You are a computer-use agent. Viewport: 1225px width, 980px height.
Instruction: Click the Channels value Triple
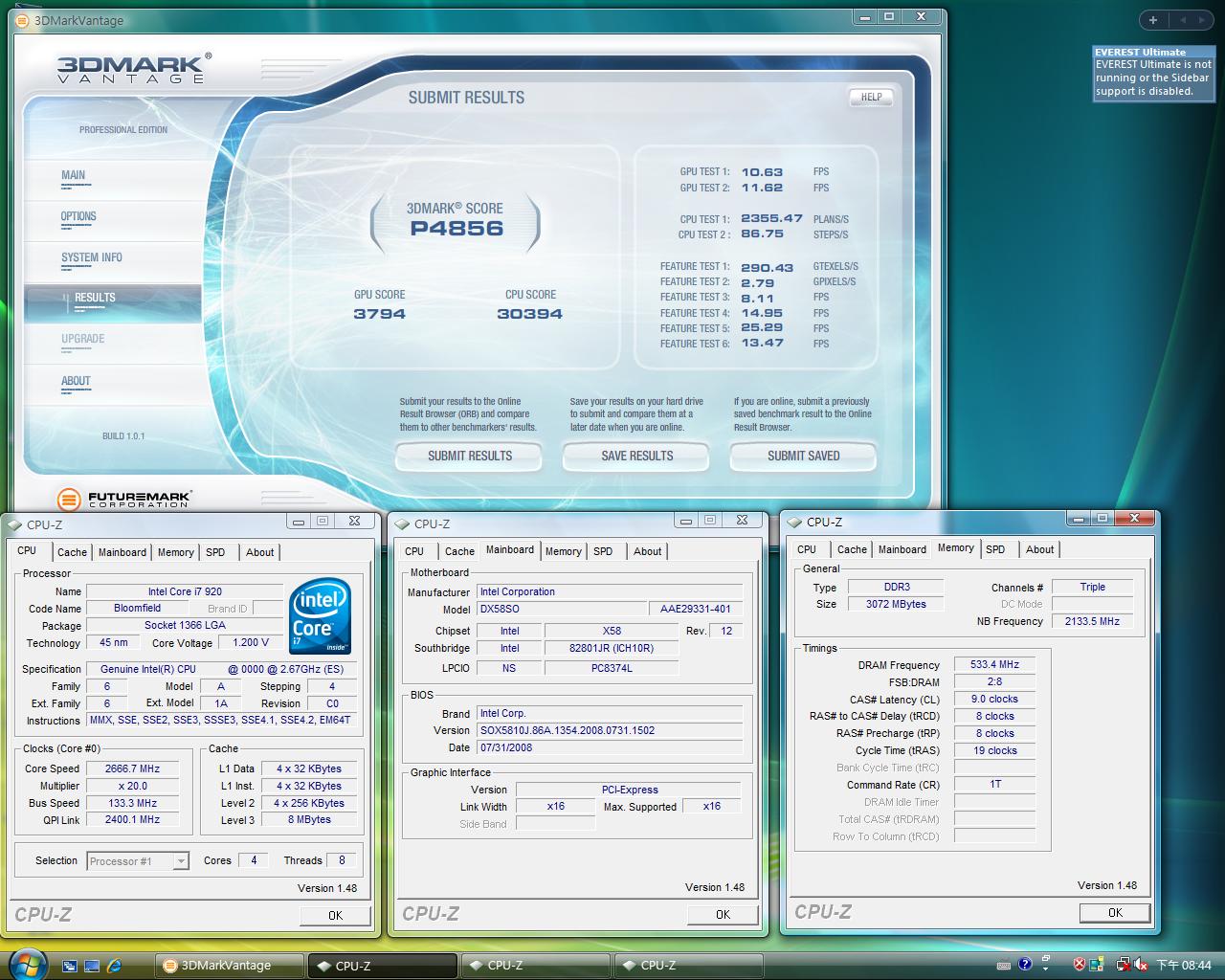(x=1092, y=587)
